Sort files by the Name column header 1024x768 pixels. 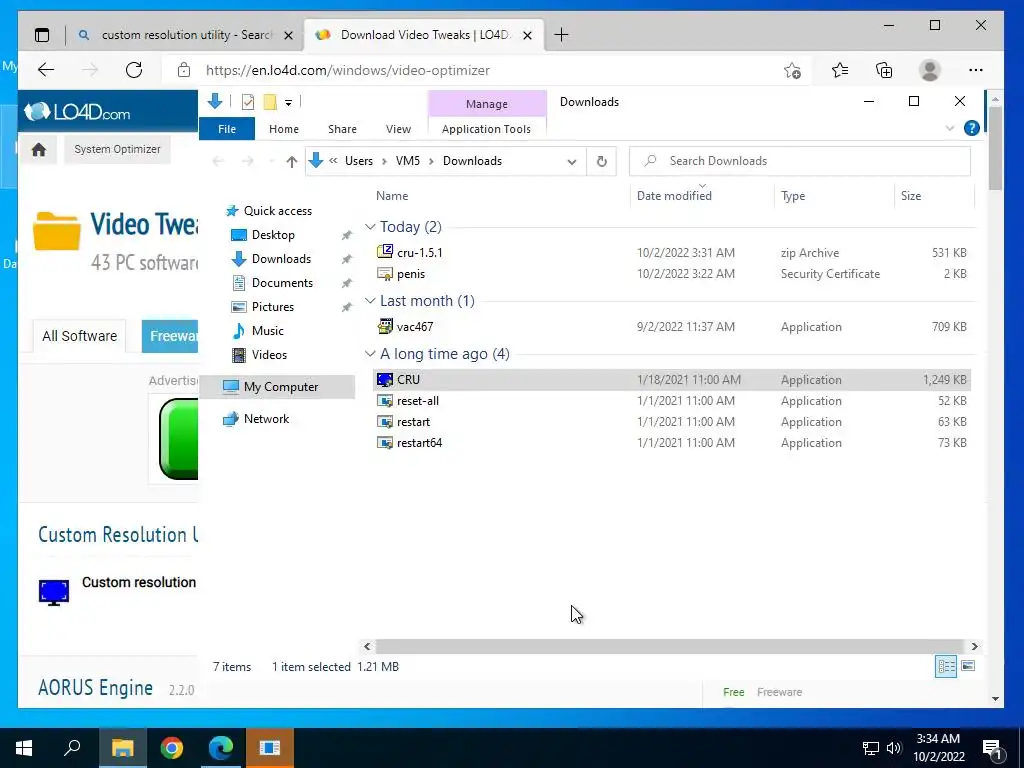coord(392,196)
